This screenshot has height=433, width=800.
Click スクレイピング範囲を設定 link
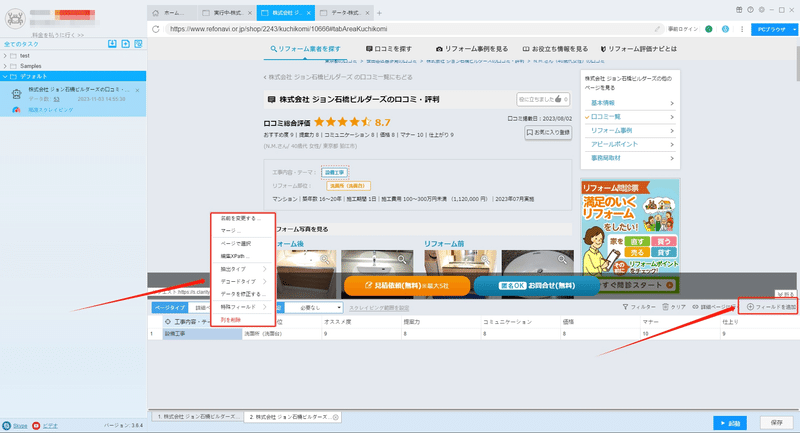click(x=379, y=308)
